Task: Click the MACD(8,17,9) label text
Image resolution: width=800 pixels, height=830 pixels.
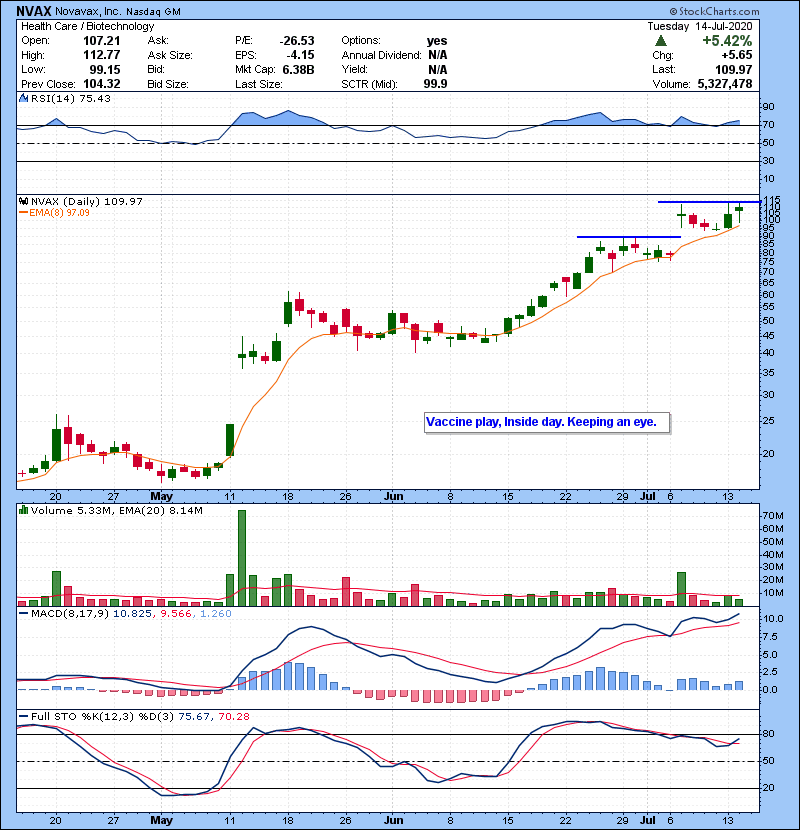Action: pos(70,614)
